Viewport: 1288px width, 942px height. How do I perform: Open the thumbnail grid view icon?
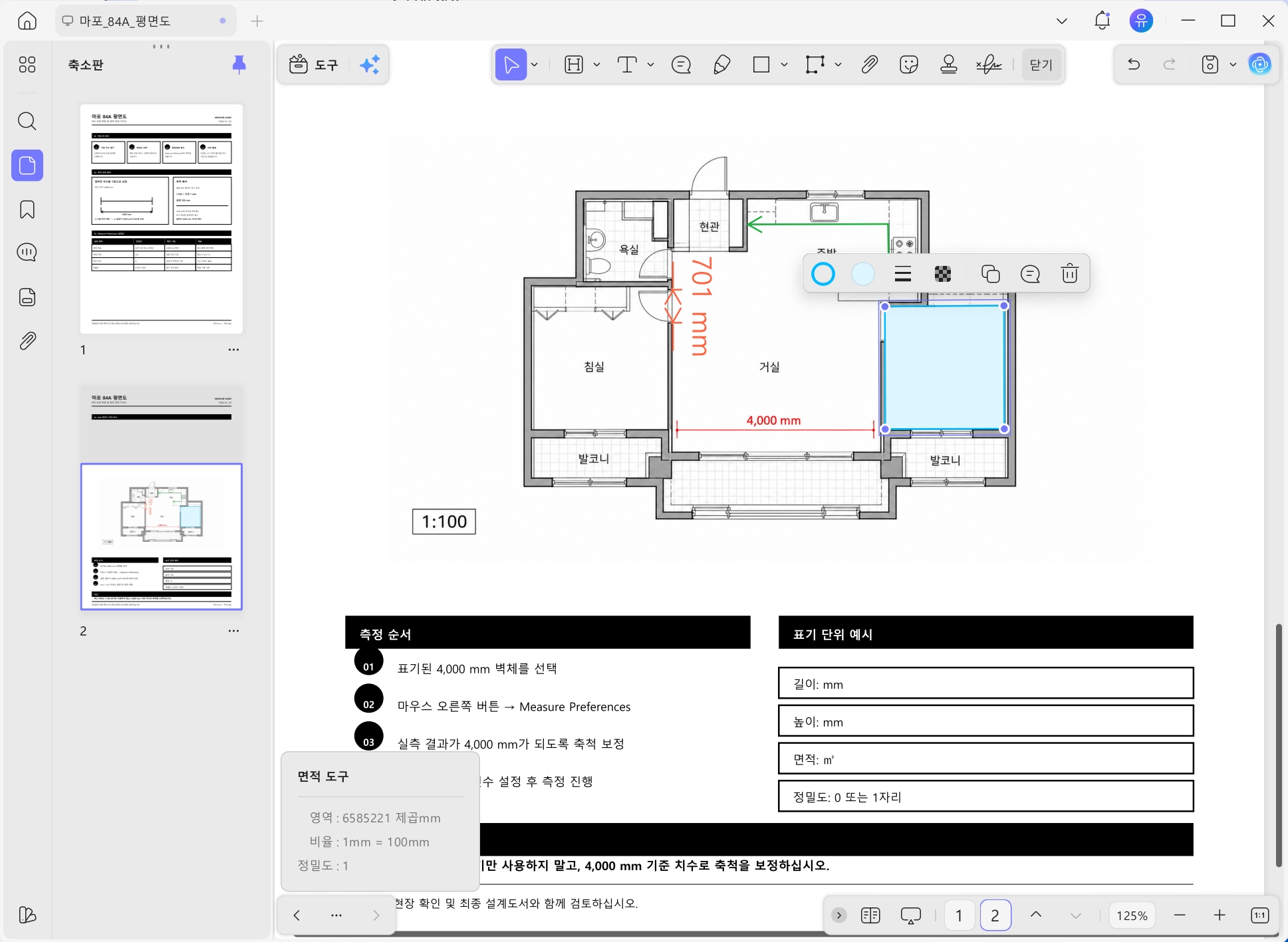point(27,64)
